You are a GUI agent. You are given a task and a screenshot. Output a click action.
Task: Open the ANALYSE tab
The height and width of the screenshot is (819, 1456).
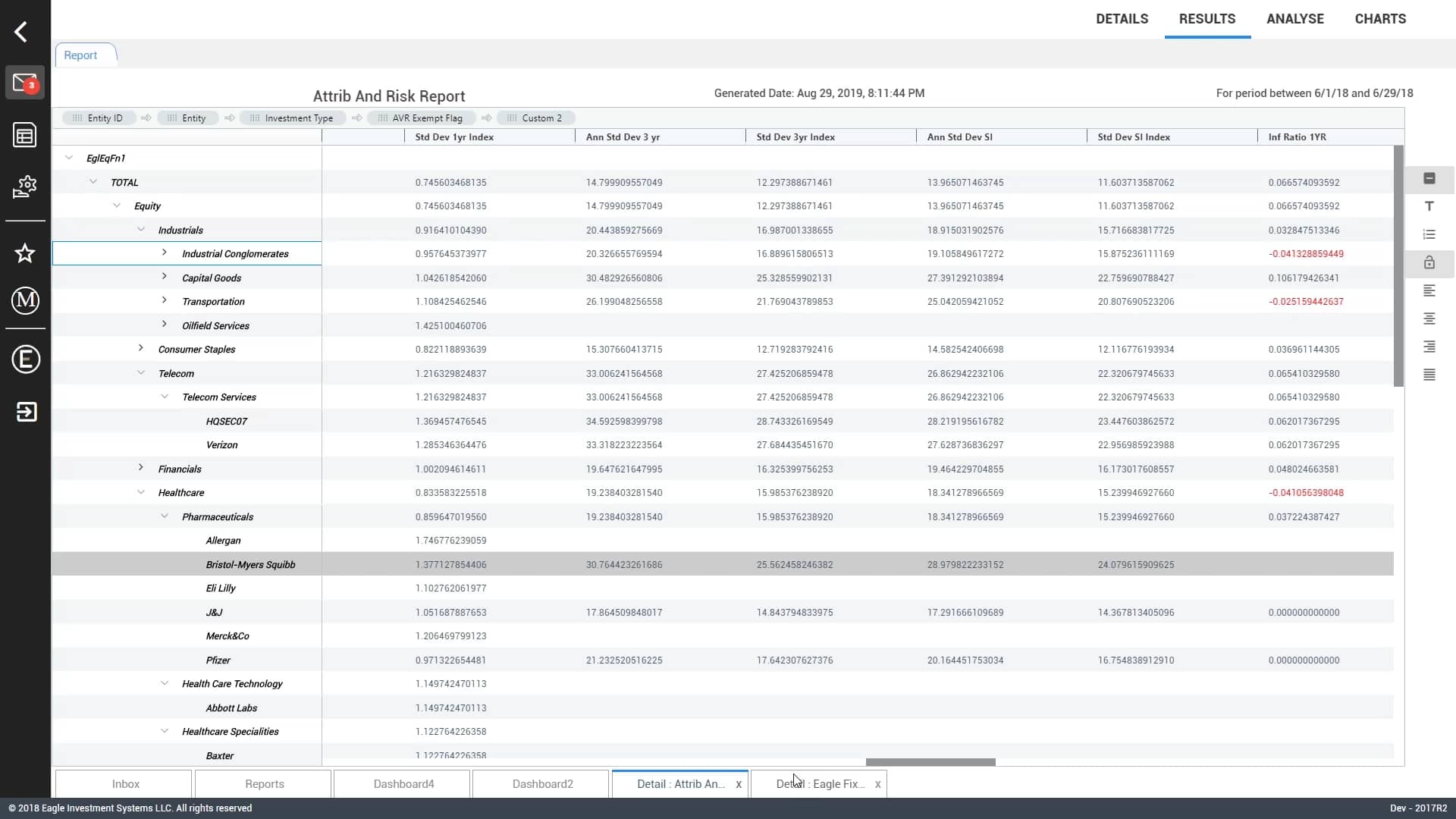tap(1295, 19)
